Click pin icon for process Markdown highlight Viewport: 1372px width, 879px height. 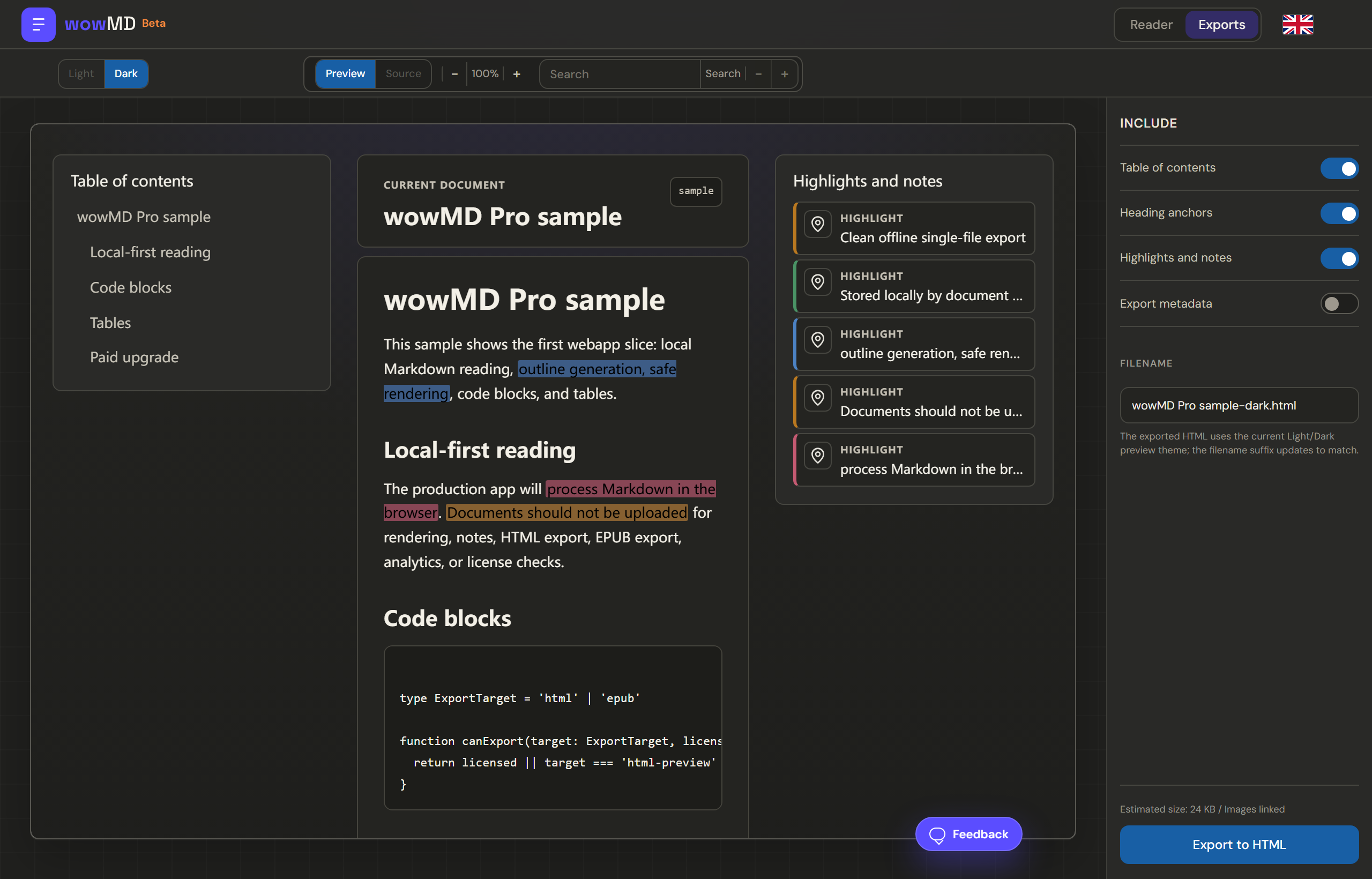tap(817, 456)
